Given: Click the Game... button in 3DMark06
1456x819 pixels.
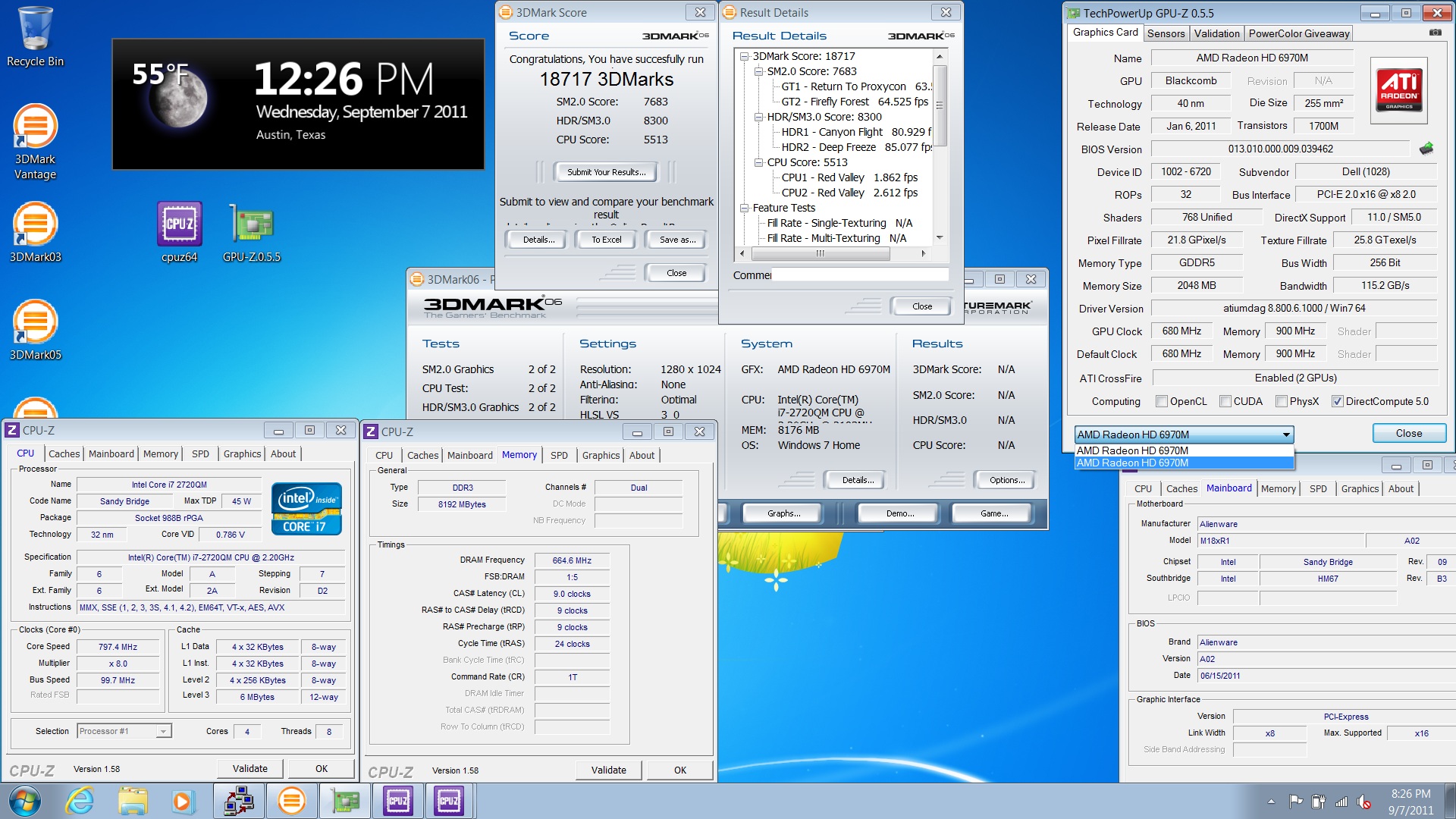Looking at the screenshot, I should [993, 513].
